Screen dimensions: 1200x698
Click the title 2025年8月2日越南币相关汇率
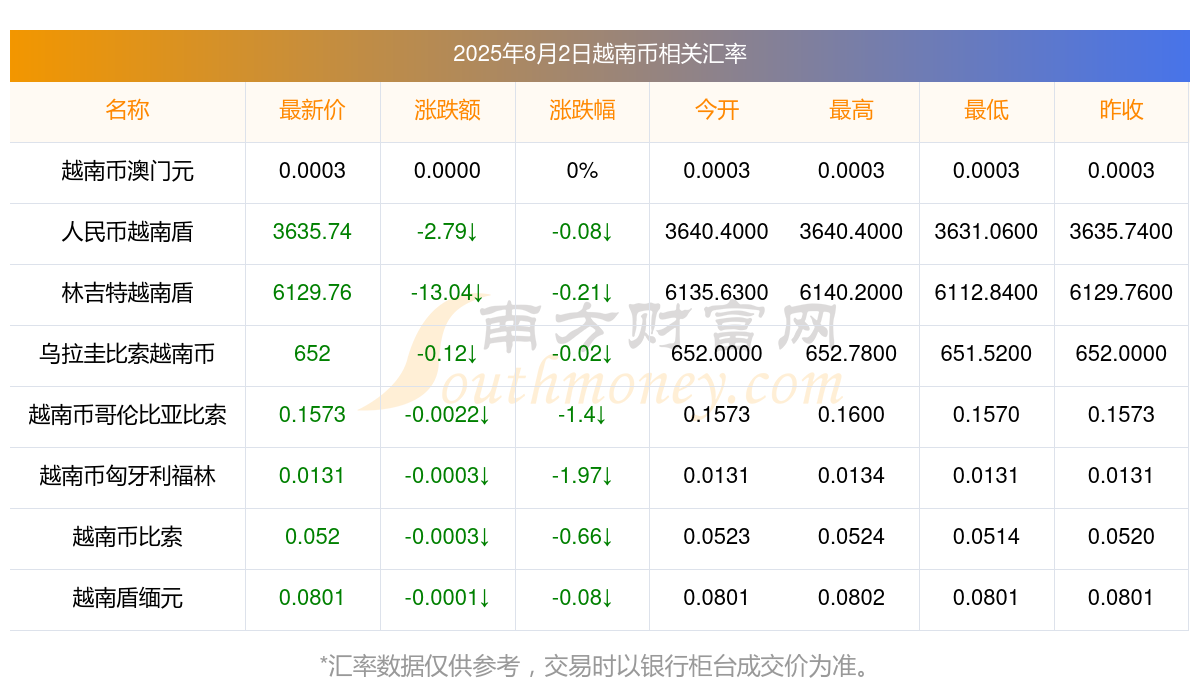(x=600, y=54)
